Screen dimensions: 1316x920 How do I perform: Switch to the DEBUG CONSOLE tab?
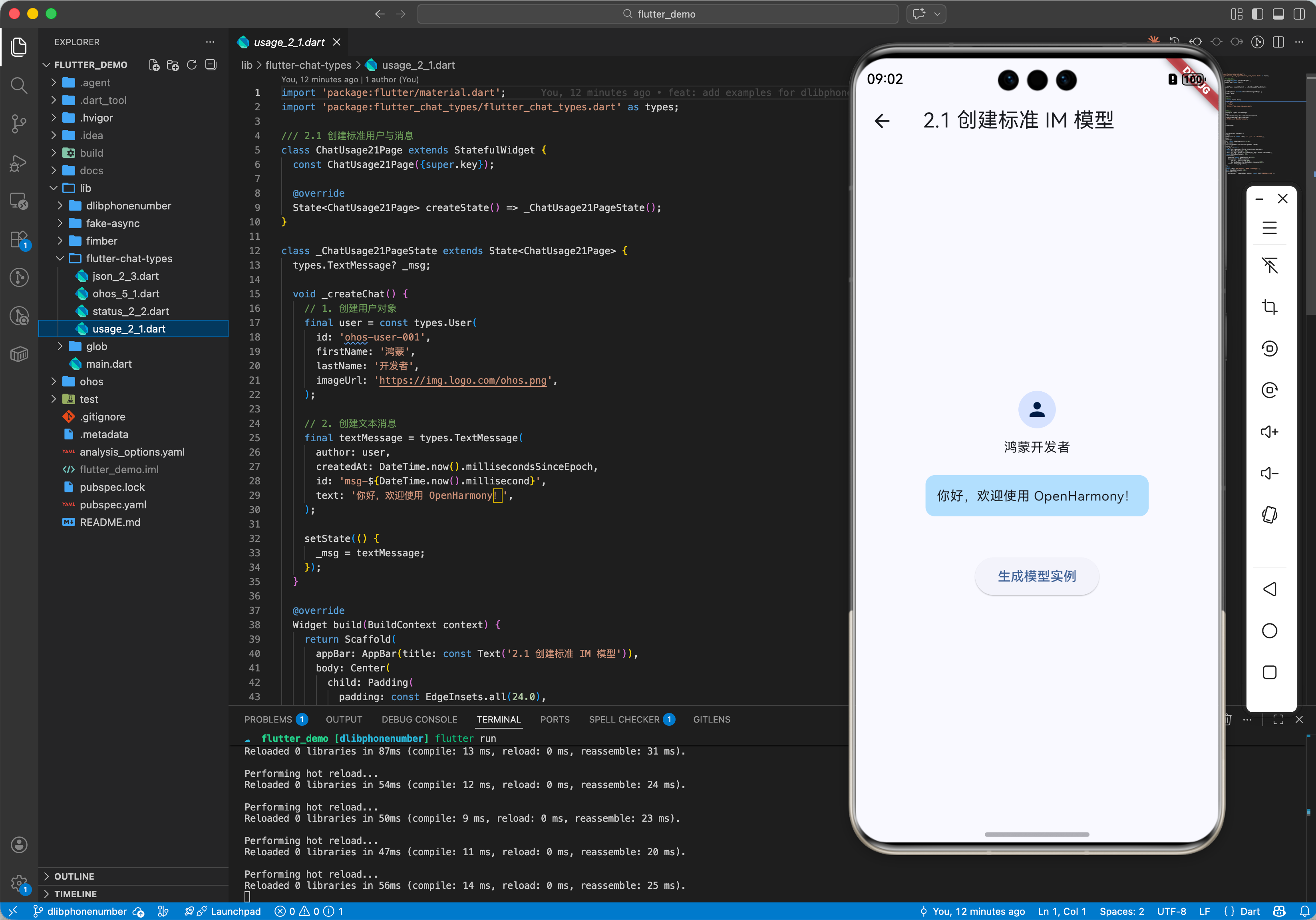(x=419, y=719)
